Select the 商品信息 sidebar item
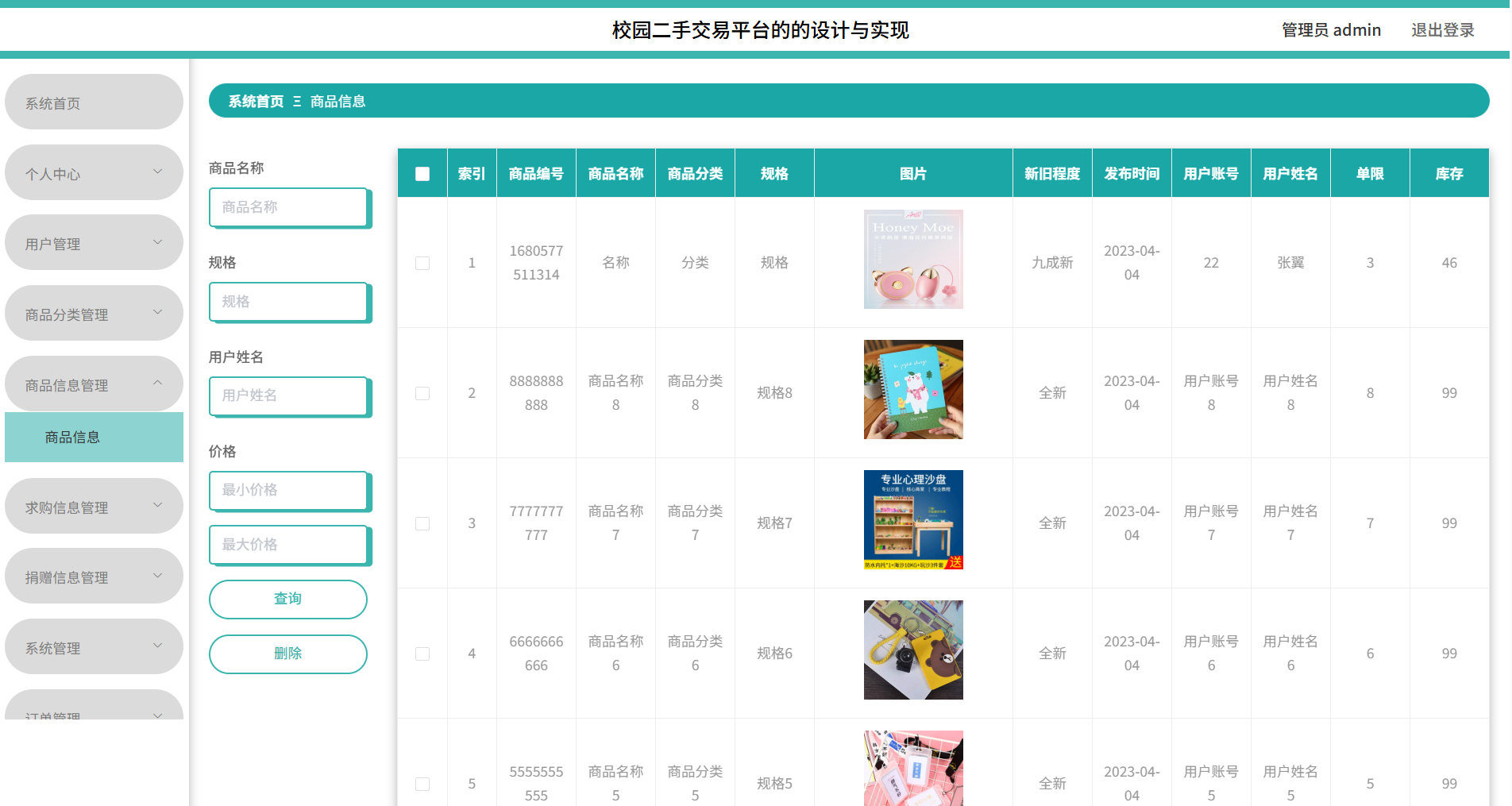1512x806 pixels. [94, 437]
